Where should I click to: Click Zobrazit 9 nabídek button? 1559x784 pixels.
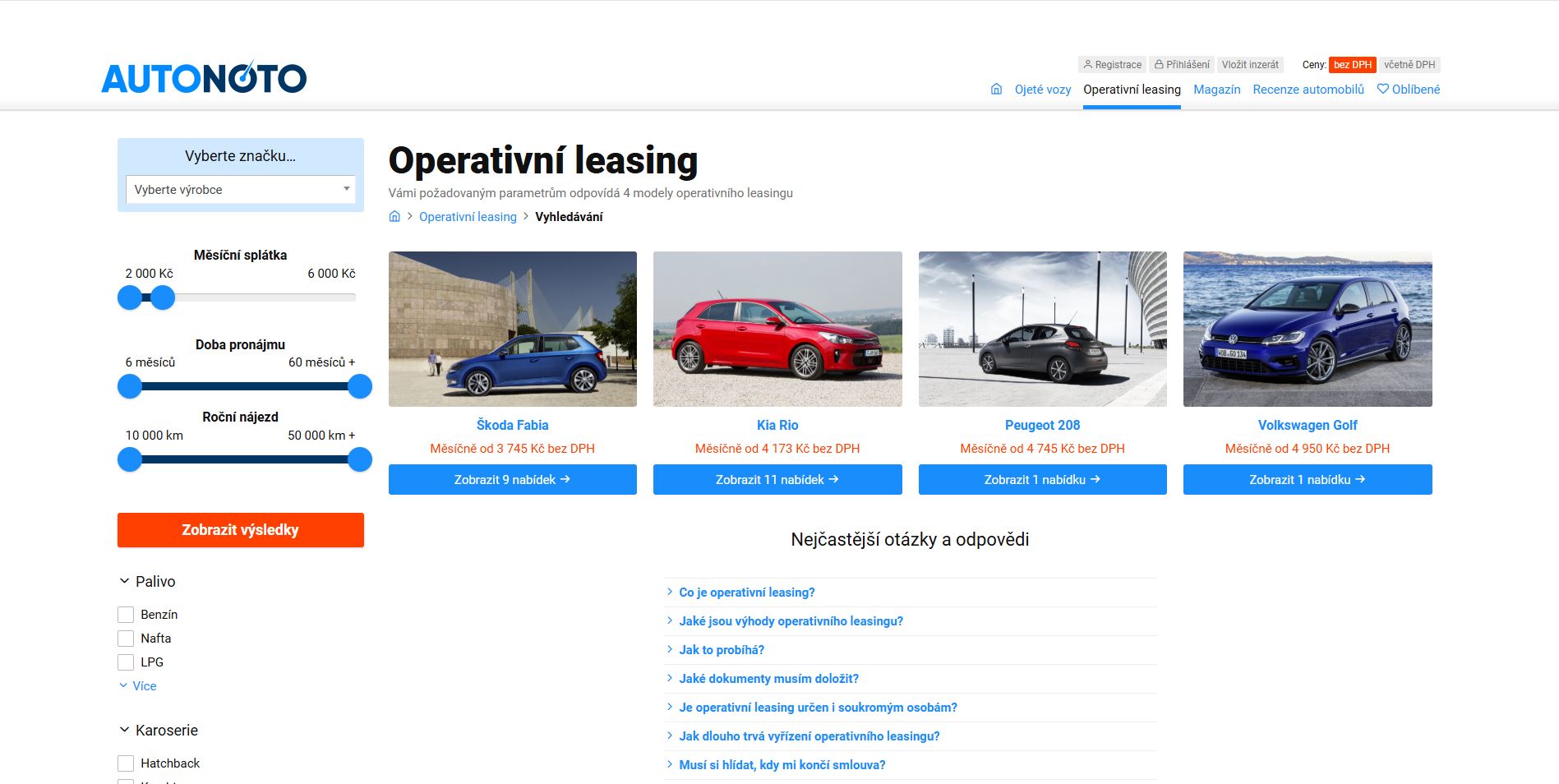[x=513, y=479]
